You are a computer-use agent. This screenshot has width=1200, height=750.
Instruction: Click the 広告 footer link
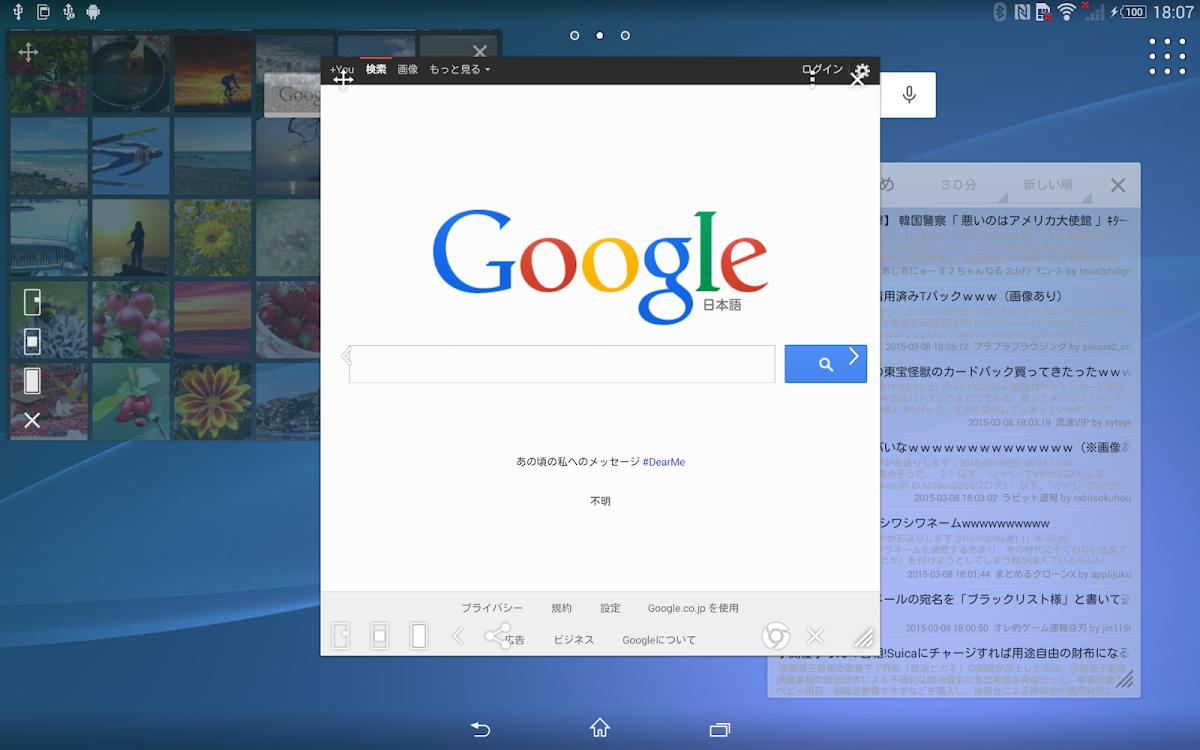pyautogui.click(x=515, y=640)
